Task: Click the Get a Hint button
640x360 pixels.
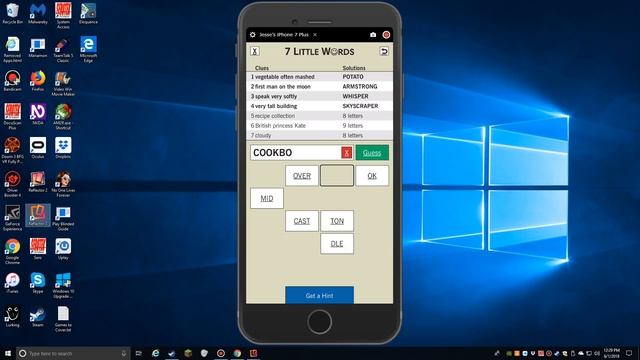Action: coord(319,295)
